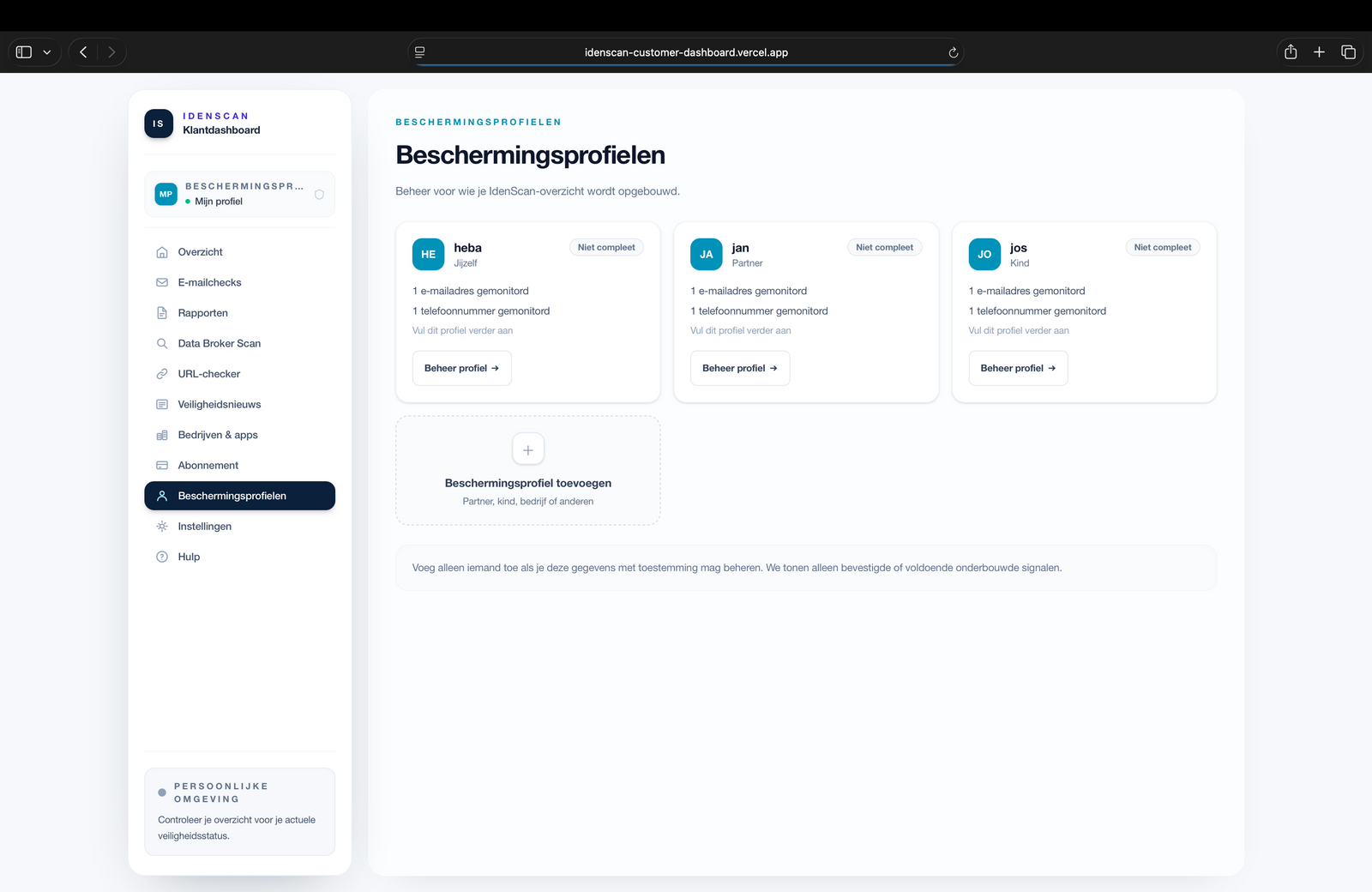Open the browser share icon
The height and width of the screenshot is (892, 1372).
pos(1291,52)
